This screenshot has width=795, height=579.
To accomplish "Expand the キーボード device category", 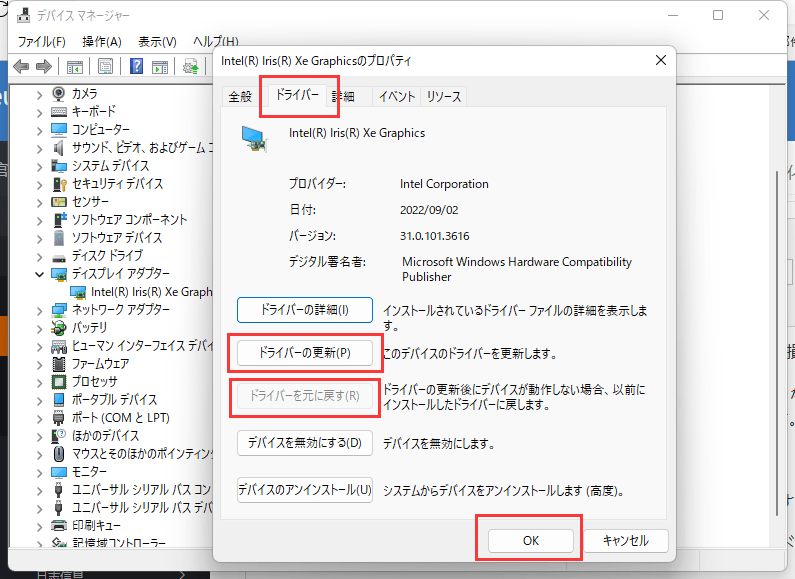I will click(40, 111).
